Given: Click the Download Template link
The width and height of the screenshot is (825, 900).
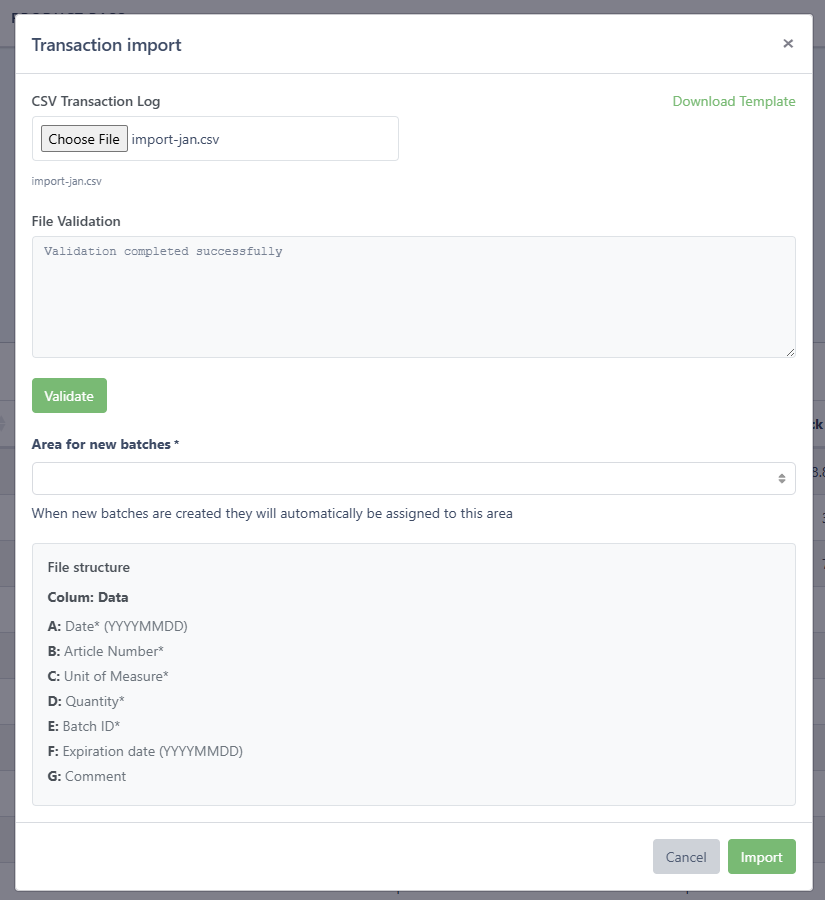Looking at the screenshot, I should [x=734, y=101].
